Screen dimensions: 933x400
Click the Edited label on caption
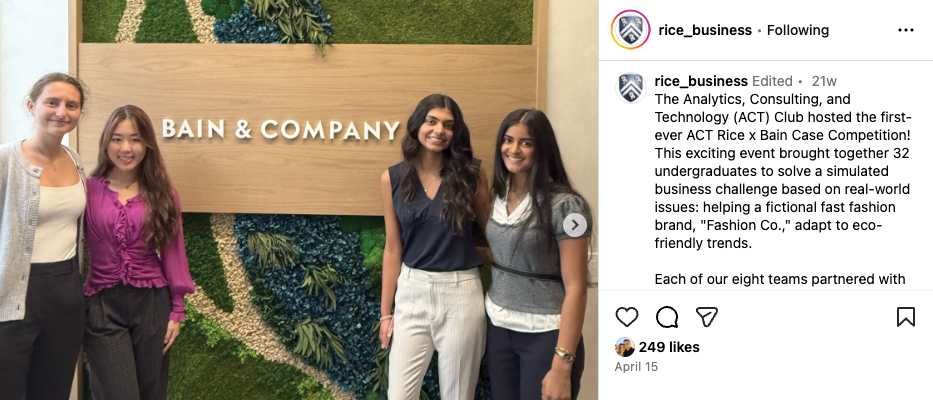[x=772, y=81]
